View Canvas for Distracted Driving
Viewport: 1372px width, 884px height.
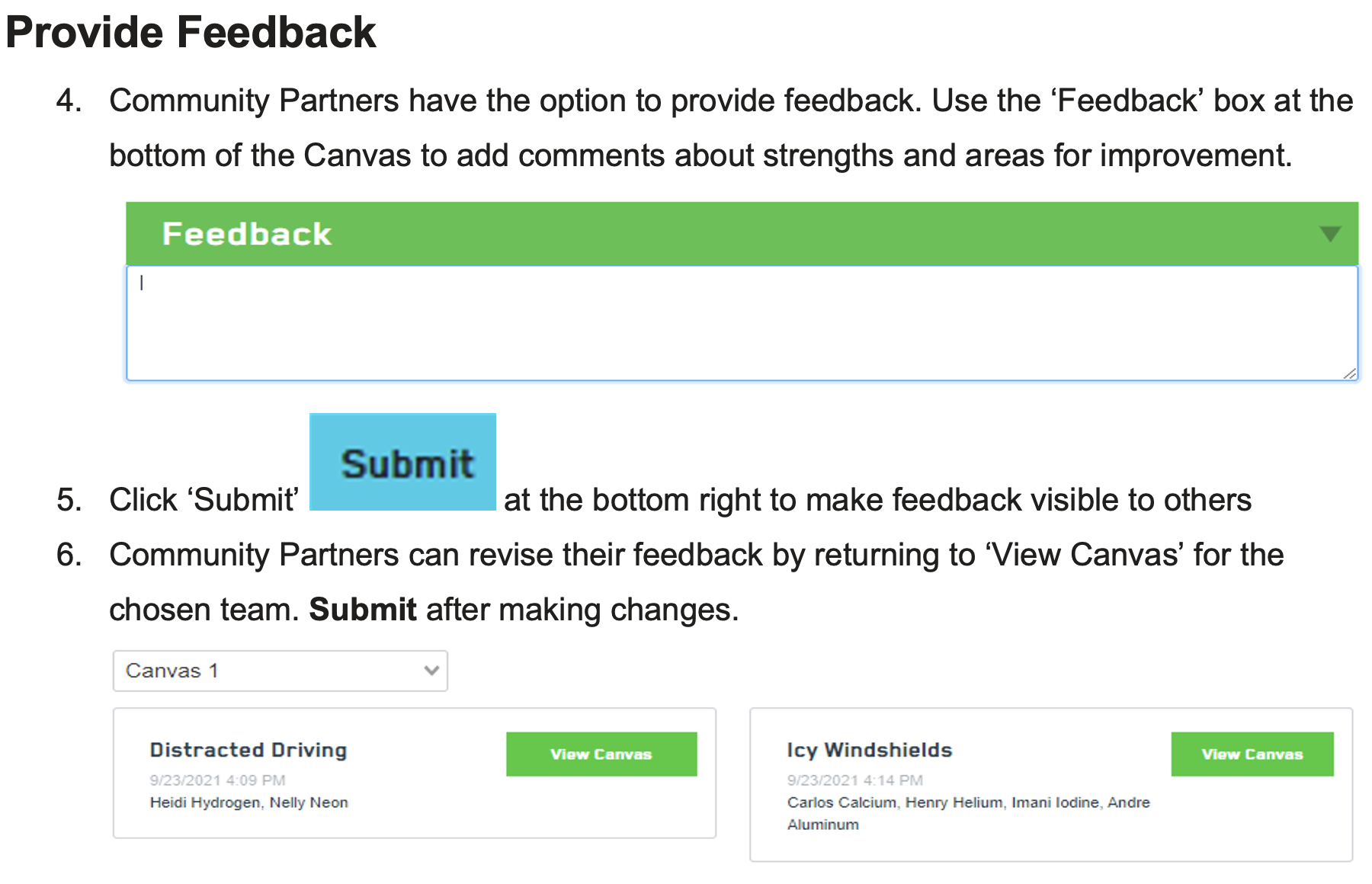pyautogui.click(x=601, y=754)
